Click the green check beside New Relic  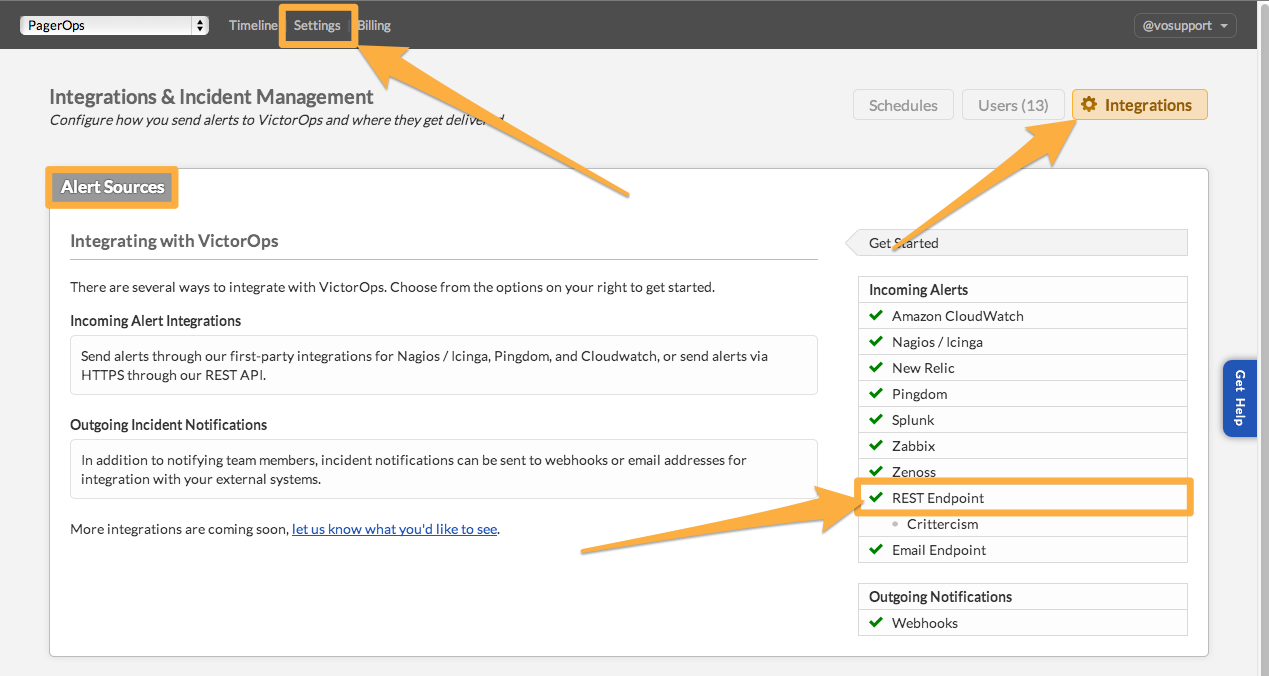876,367
